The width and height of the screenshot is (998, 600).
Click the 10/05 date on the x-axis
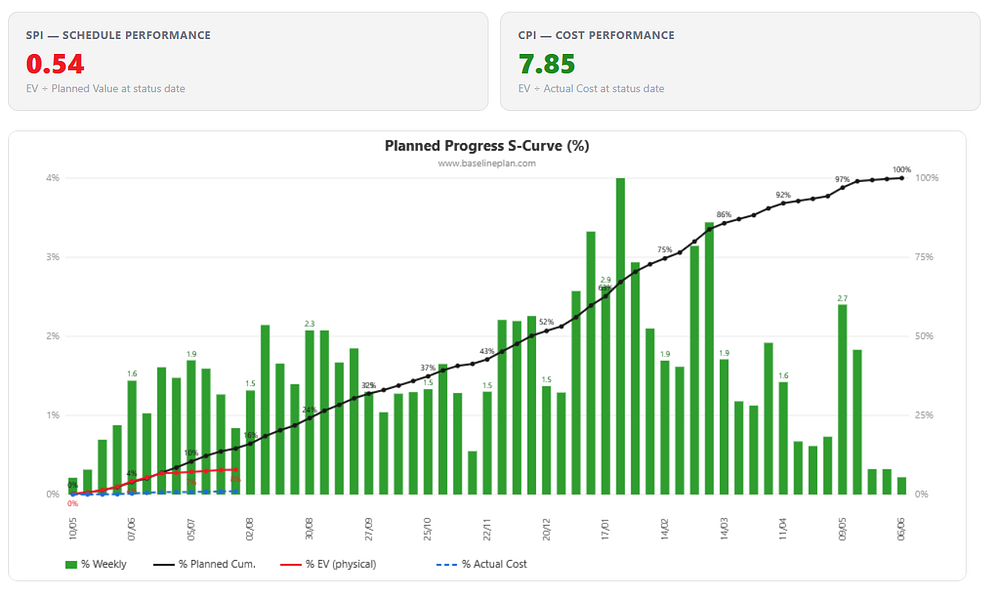coord(73,529)
